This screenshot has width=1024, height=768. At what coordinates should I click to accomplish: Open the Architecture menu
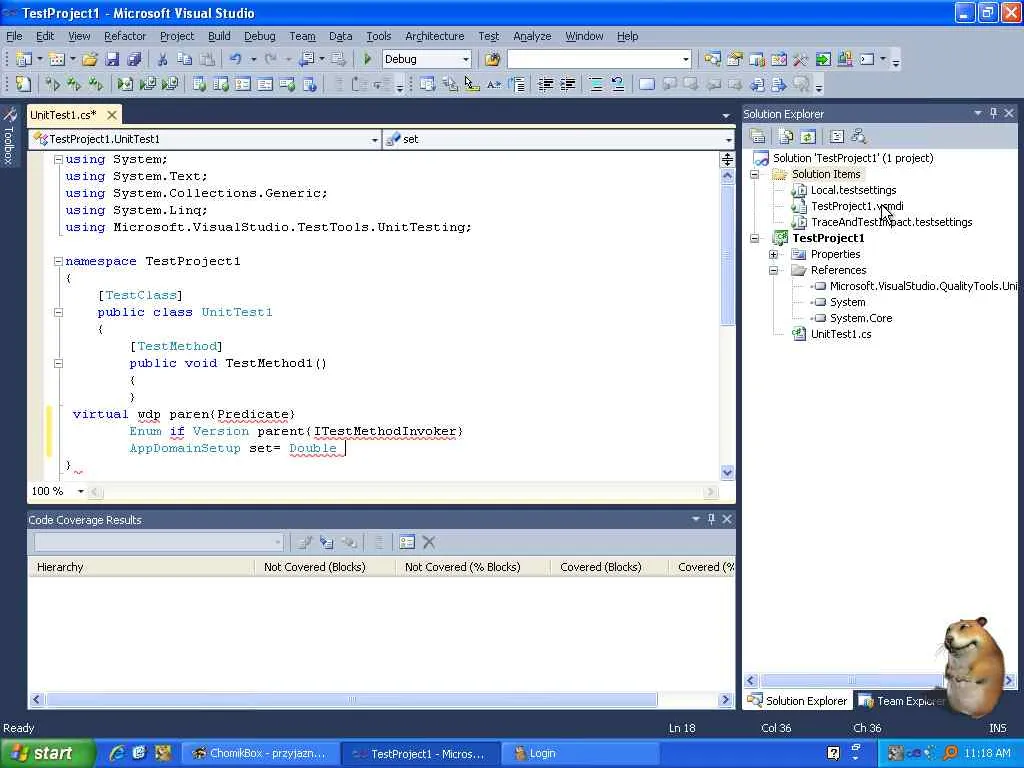pos(434,36)
